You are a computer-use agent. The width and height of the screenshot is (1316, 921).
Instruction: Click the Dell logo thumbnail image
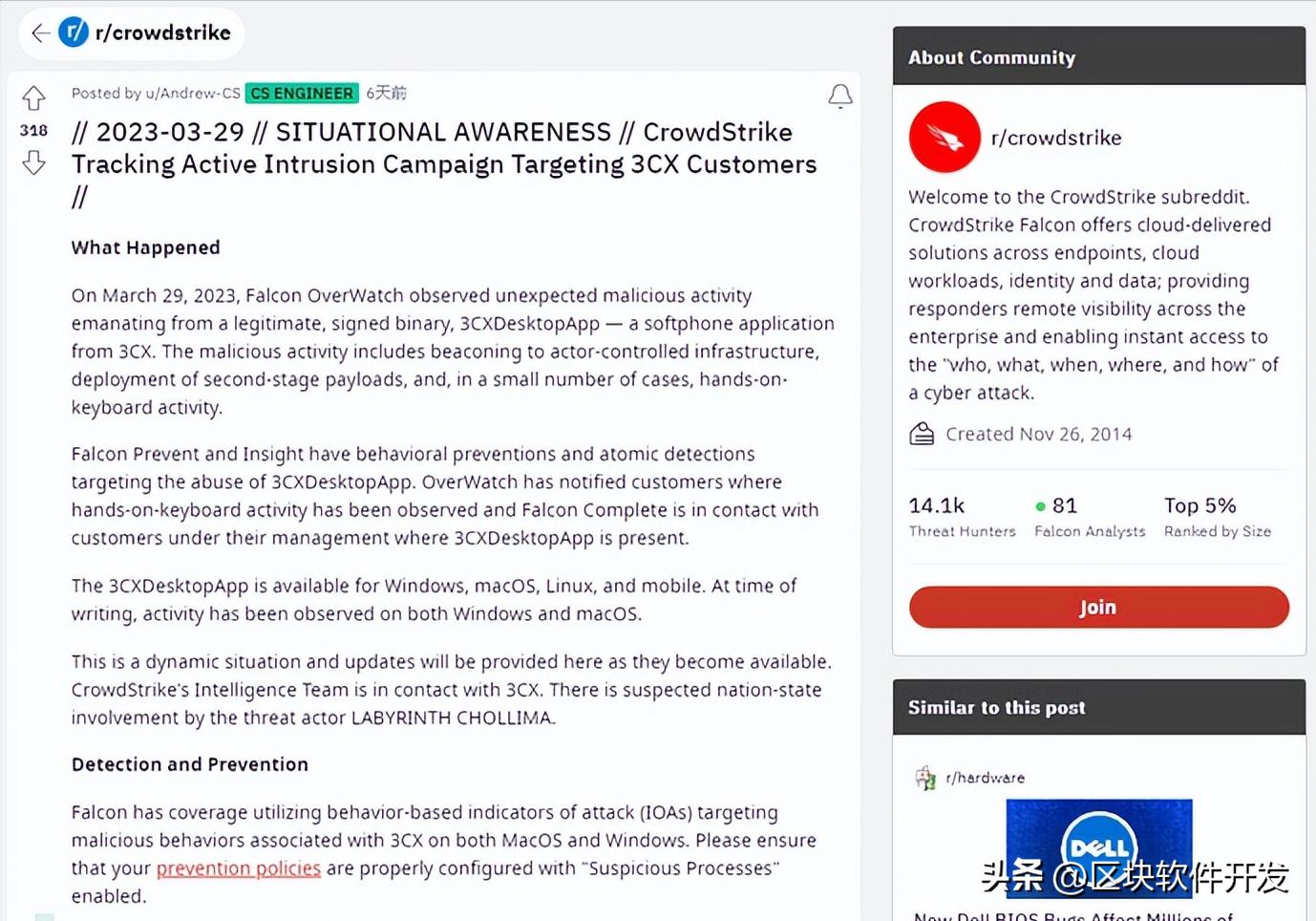[1097, 847]
